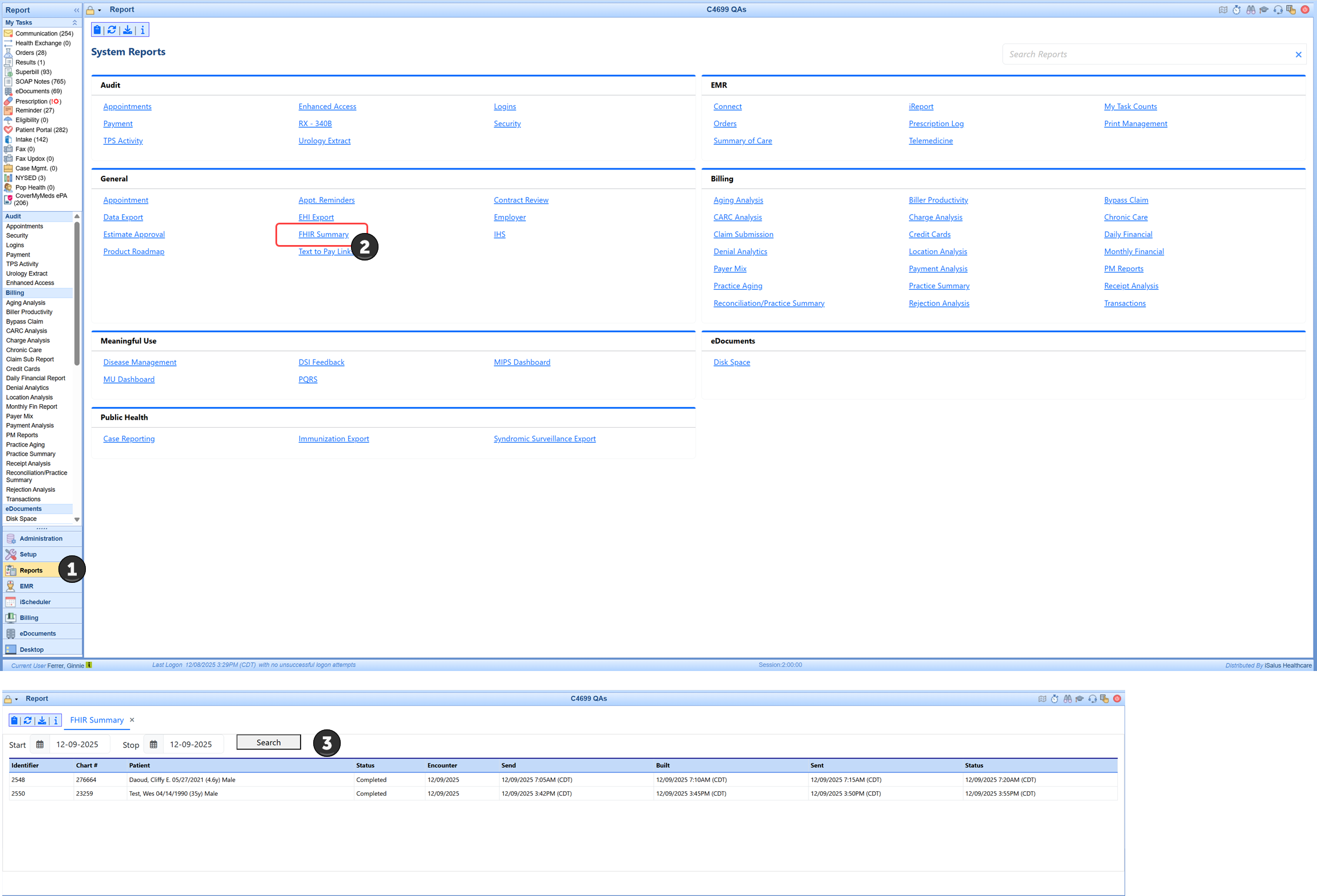The height and width of the screenshot is (896, 1317).
Task: Click the stopwatch icon in top header
Action: point(1237,10)
